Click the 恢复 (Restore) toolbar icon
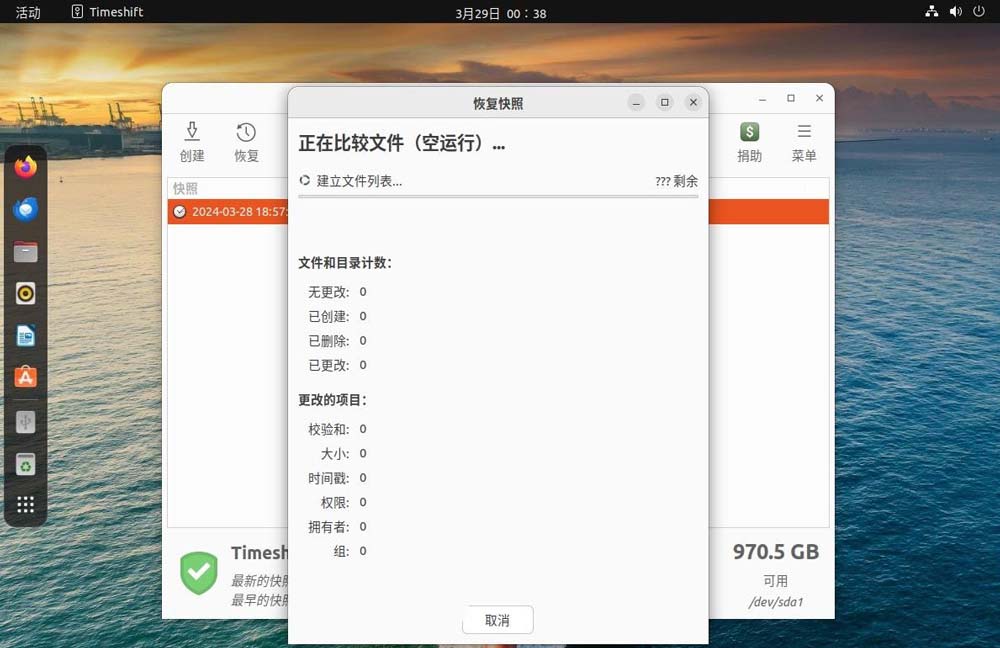The width and height of the screenshot is (1000, 648). click(x=246, y=141)
